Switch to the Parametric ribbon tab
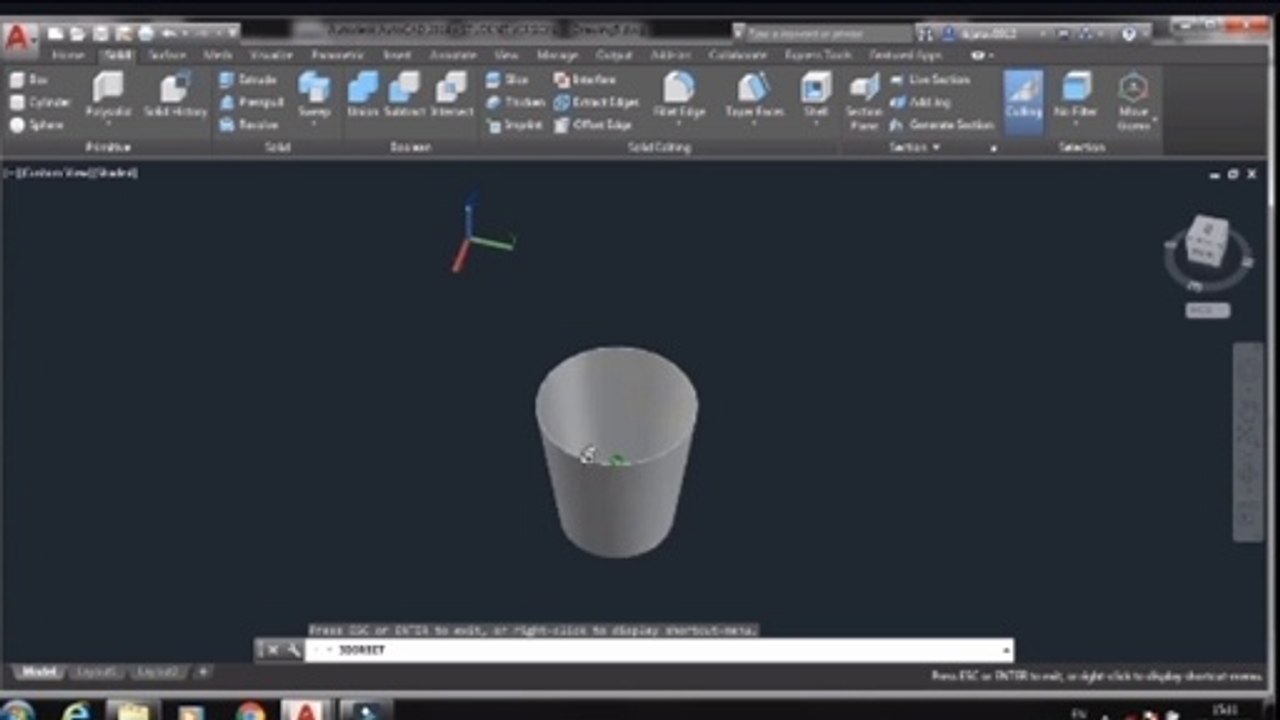The height and width of the screenshot is (720, 1280). (337, 55)
